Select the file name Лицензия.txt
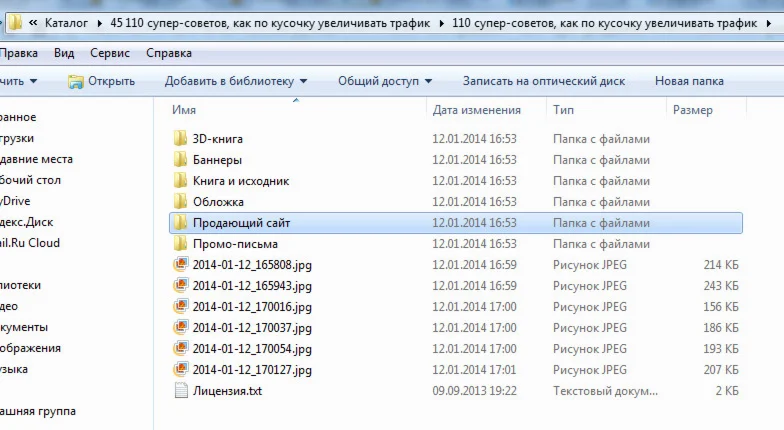Viewport: 784px width, 430px height. pyautogui.click(x=228, y=391)
